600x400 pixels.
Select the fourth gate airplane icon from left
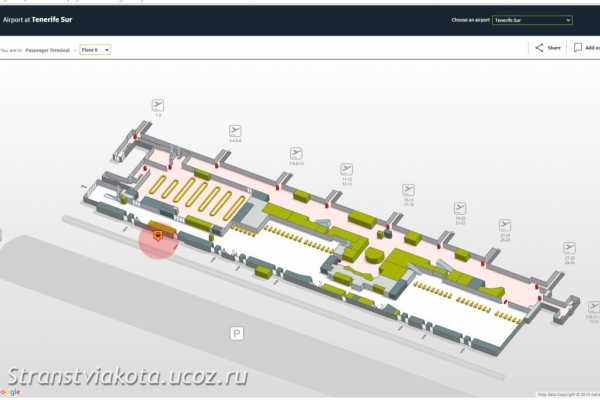(346, 169)
